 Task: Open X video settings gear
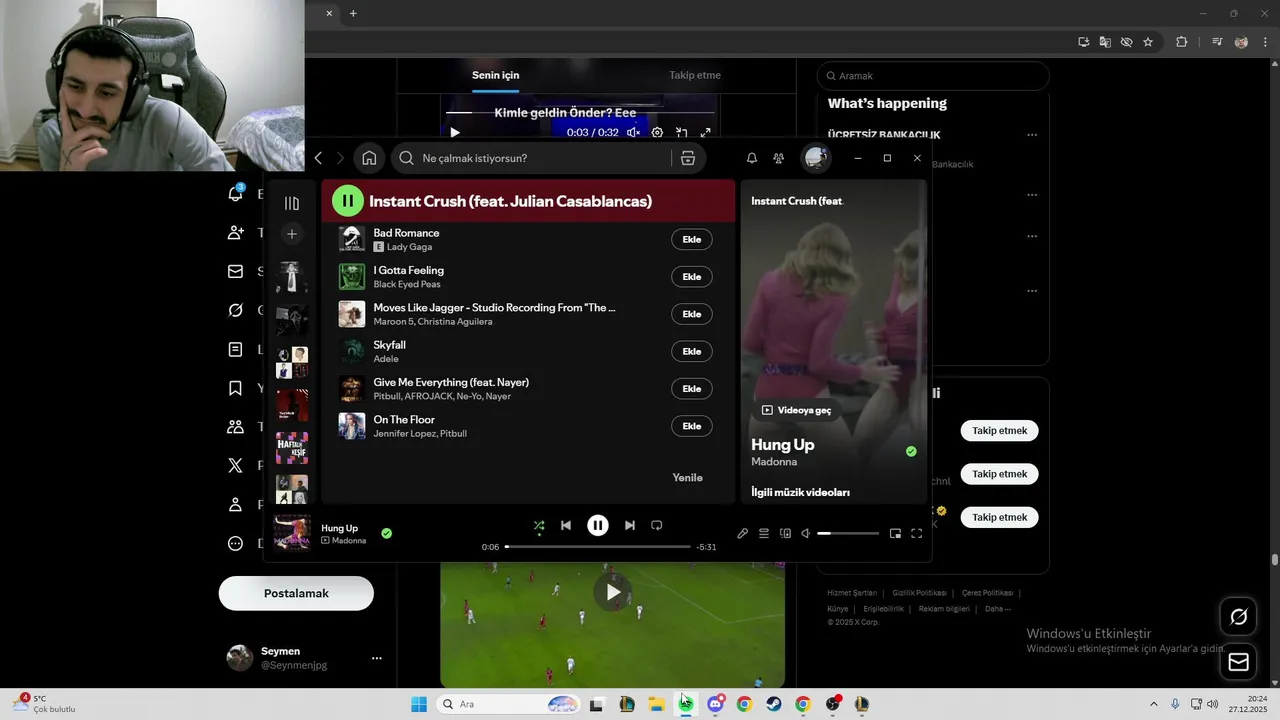coord(657,132)
